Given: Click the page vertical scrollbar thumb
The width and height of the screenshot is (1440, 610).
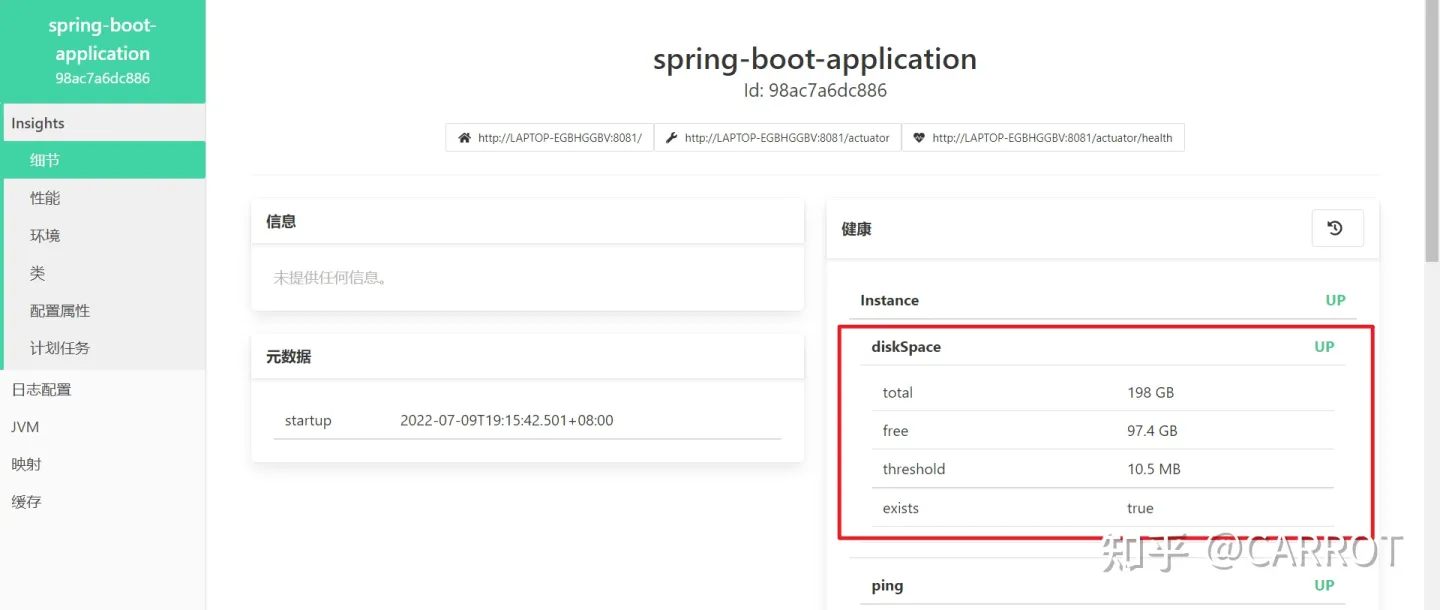Looking at the screenshot, I should click(1431, 130).
